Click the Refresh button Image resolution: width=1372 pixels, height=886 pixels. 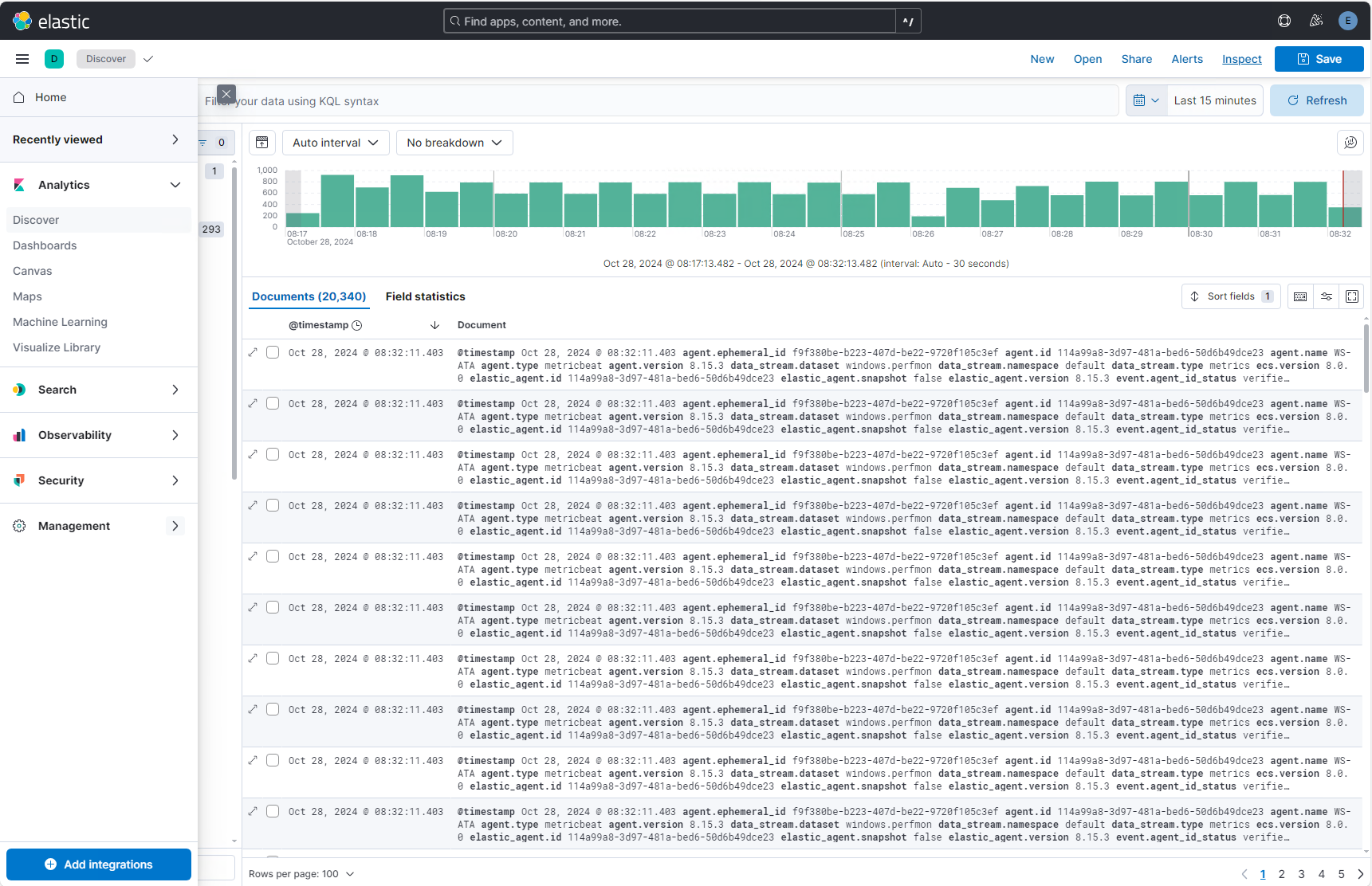coord(1316,100)
